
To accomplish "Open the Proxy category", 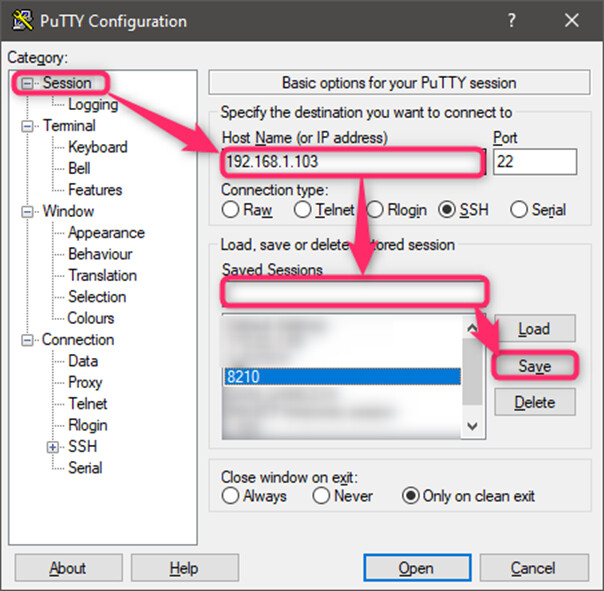I will tap(85, 383).
